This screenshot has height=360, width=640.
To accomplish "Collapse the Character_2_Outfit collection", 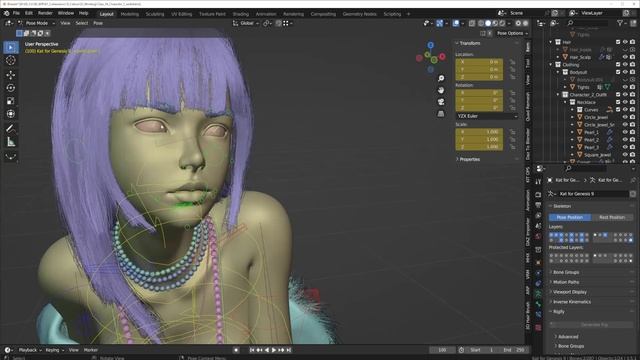I will (558, 95).
